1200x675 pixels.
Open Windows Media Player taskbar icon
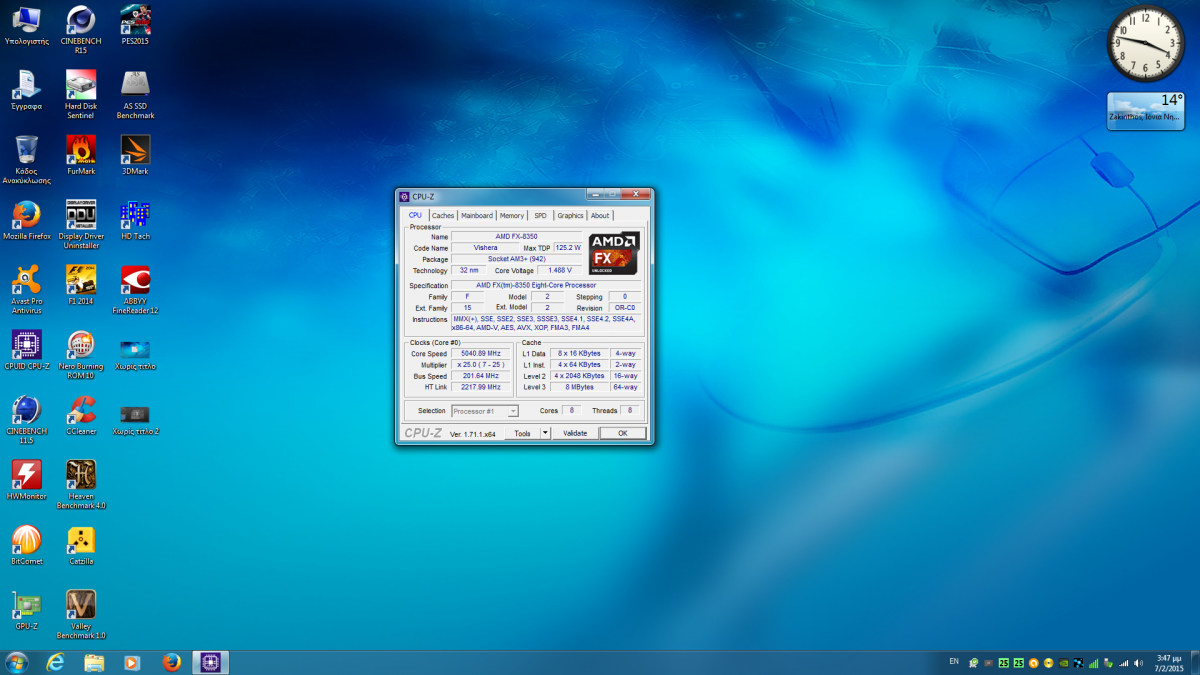click(x=132, y=662)
